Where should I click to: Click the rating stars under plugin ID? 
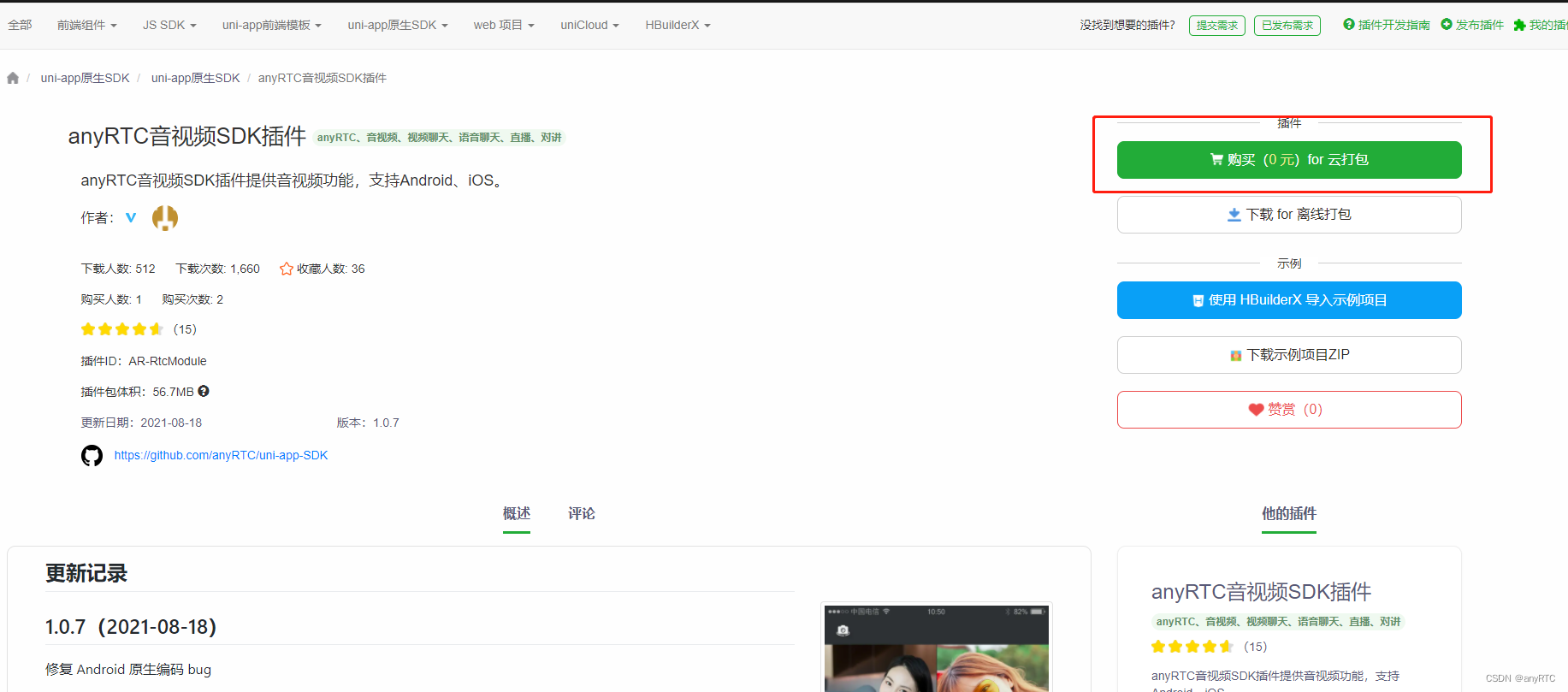click(122, 329)
